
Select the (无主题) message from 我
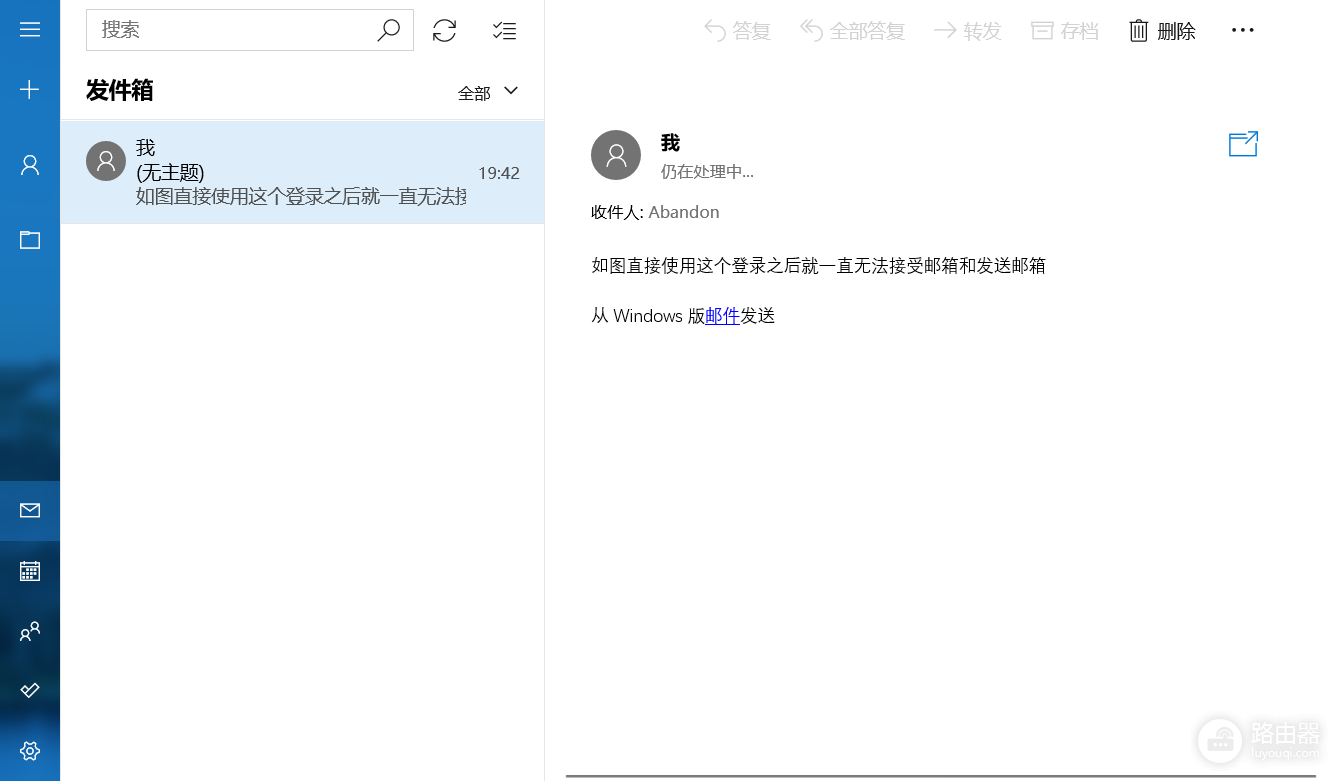tap(302, 172)
